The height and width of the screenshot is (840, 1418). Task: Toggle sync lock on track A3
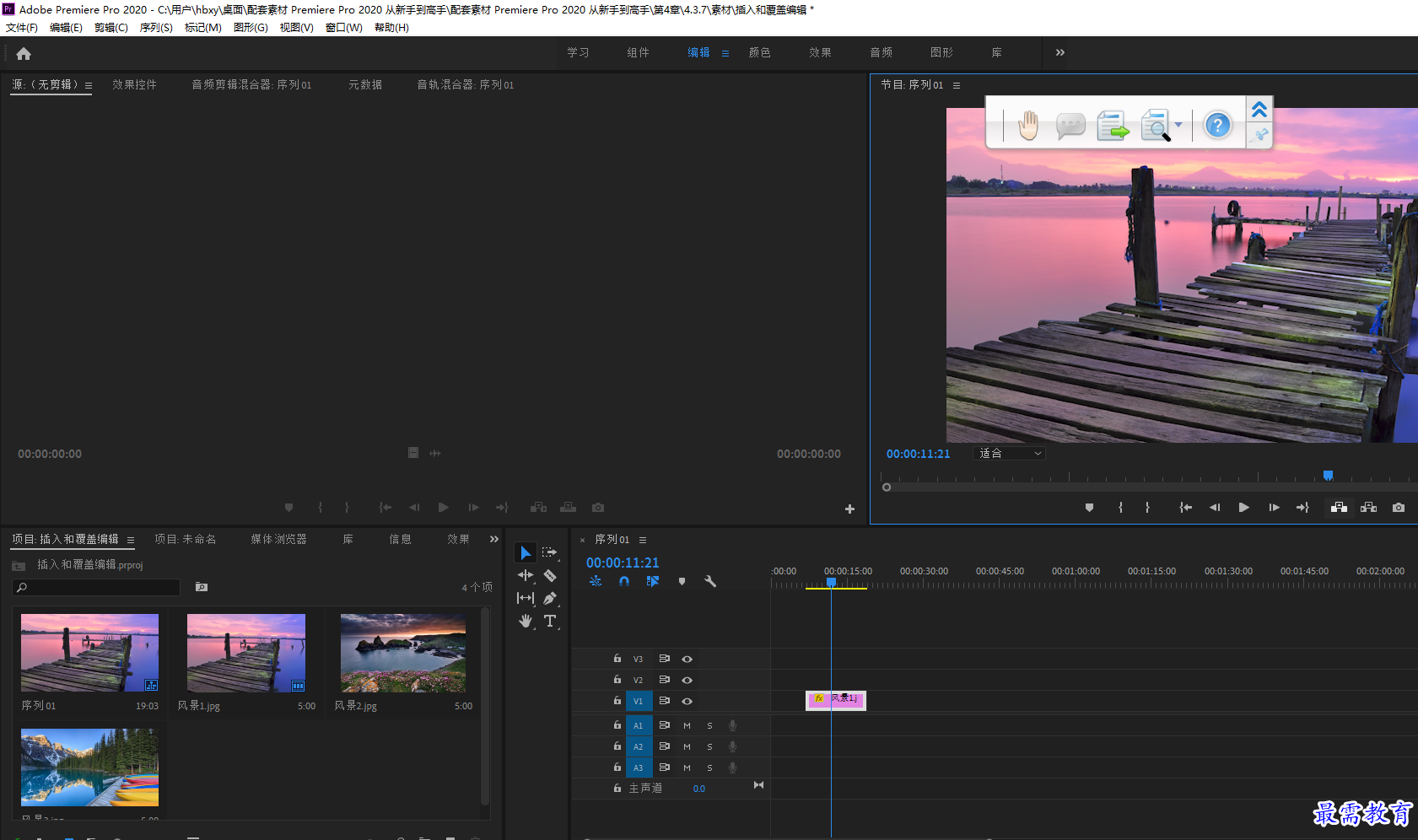pyautogui.click(x=664, y=767)
